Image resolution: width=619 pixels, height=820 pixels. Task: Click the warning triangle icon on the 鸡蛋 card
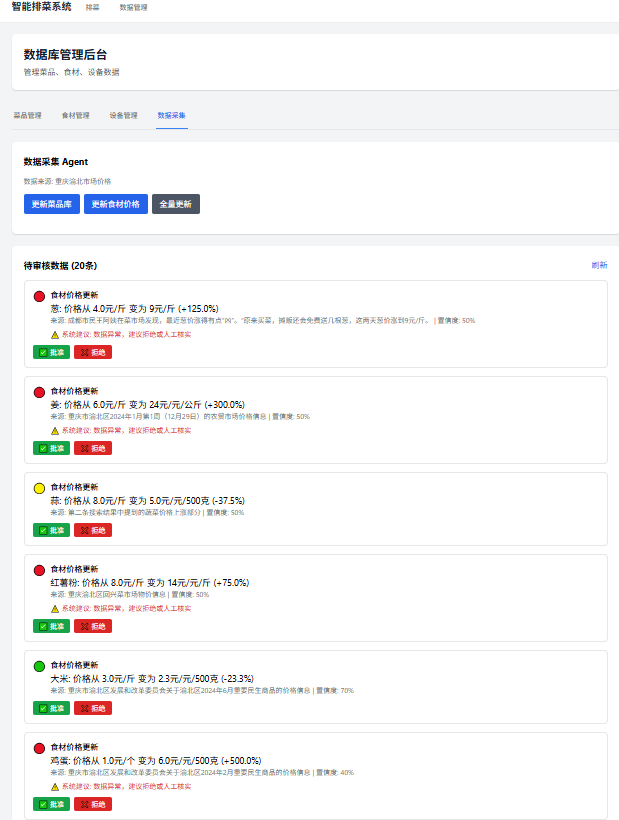pyautogui.click(x=55, y=787)
